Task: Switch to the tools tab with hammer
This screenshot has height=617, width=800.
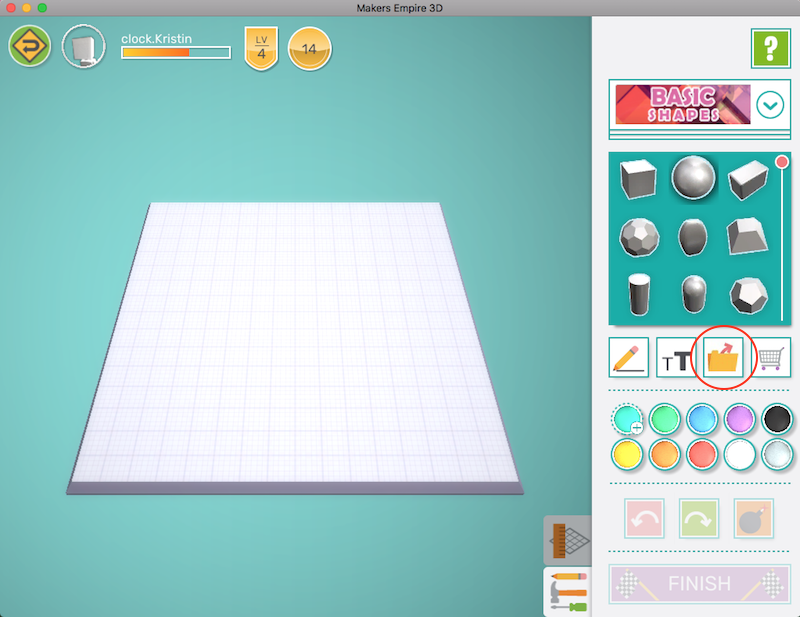Action: tap(568, 591)
